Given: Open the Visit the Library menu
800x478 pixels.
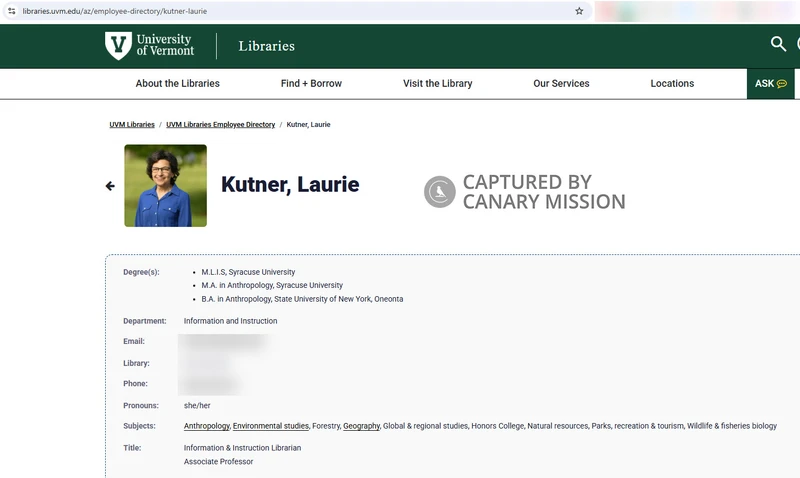Looking at the screenshot, I should [x=438, y=83].
